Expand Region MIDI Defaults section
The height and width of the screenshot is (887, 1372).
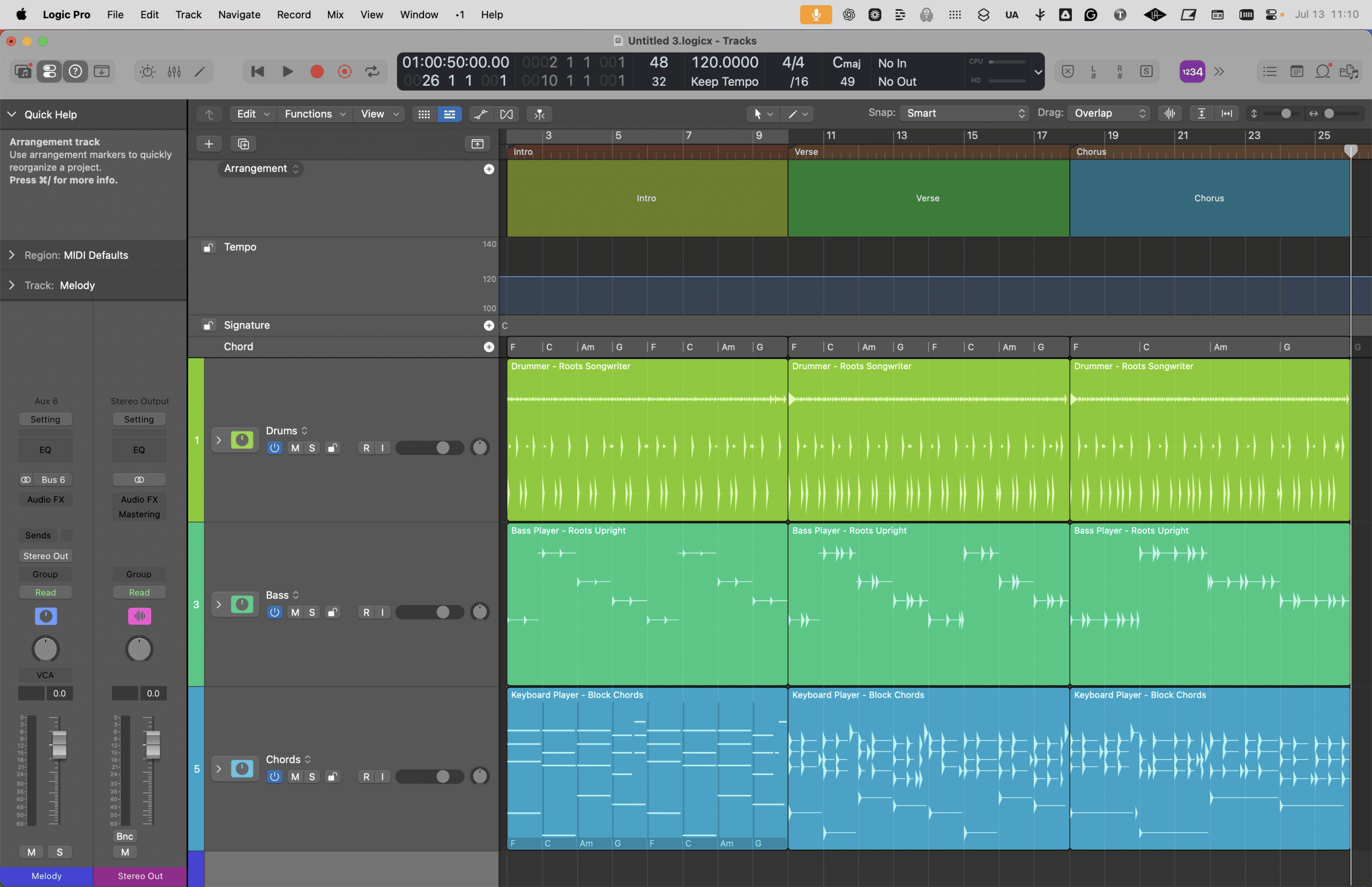pyautogui.click(x=11, y=255)
